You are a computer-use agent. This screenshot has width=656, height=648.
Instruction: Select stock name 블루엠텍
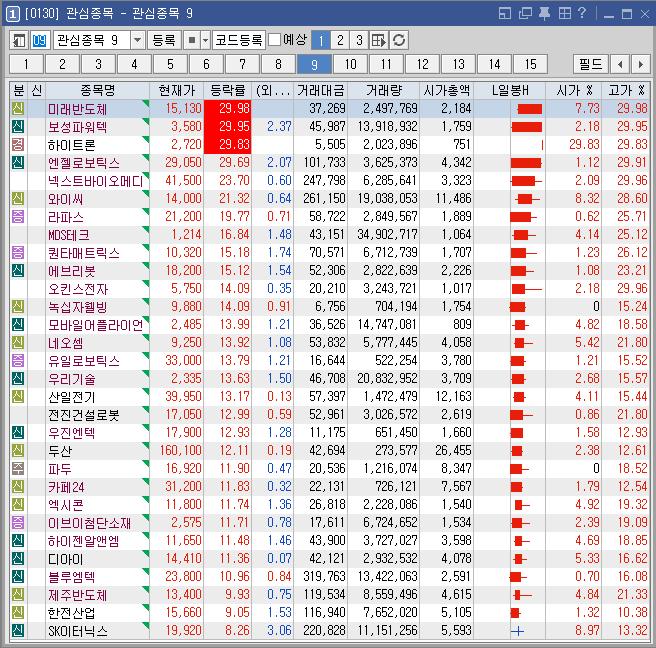72,577
